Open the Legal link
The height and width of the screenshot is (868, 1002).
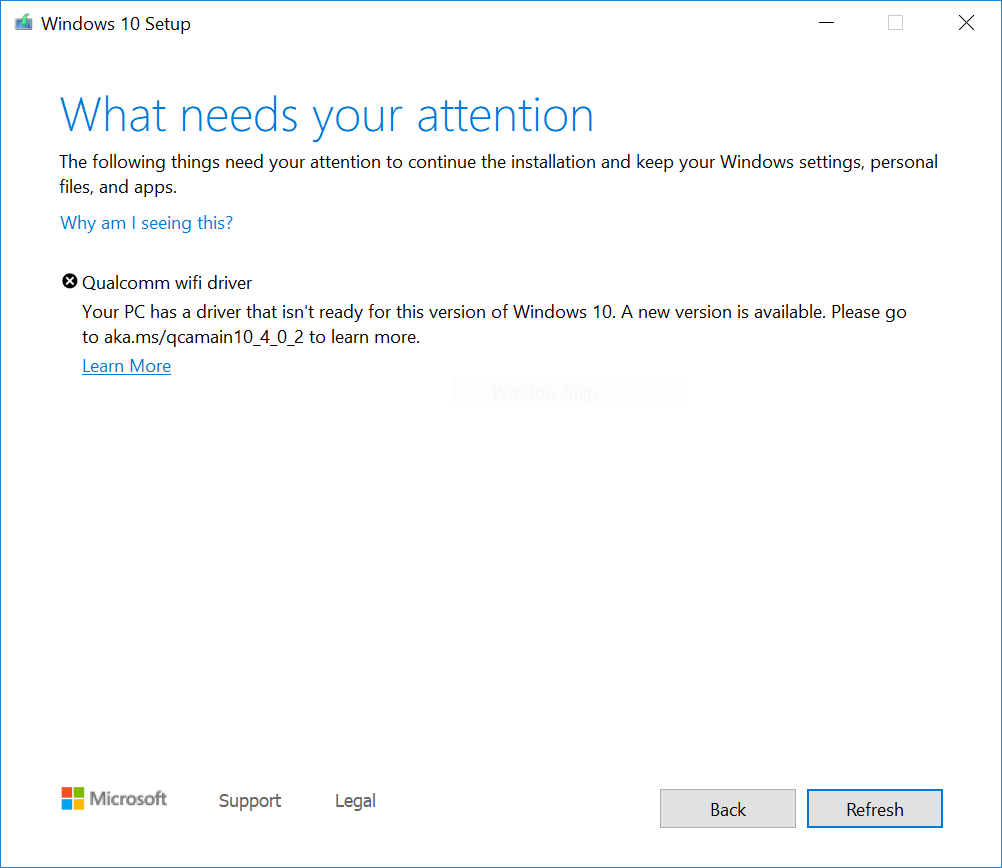355,801
